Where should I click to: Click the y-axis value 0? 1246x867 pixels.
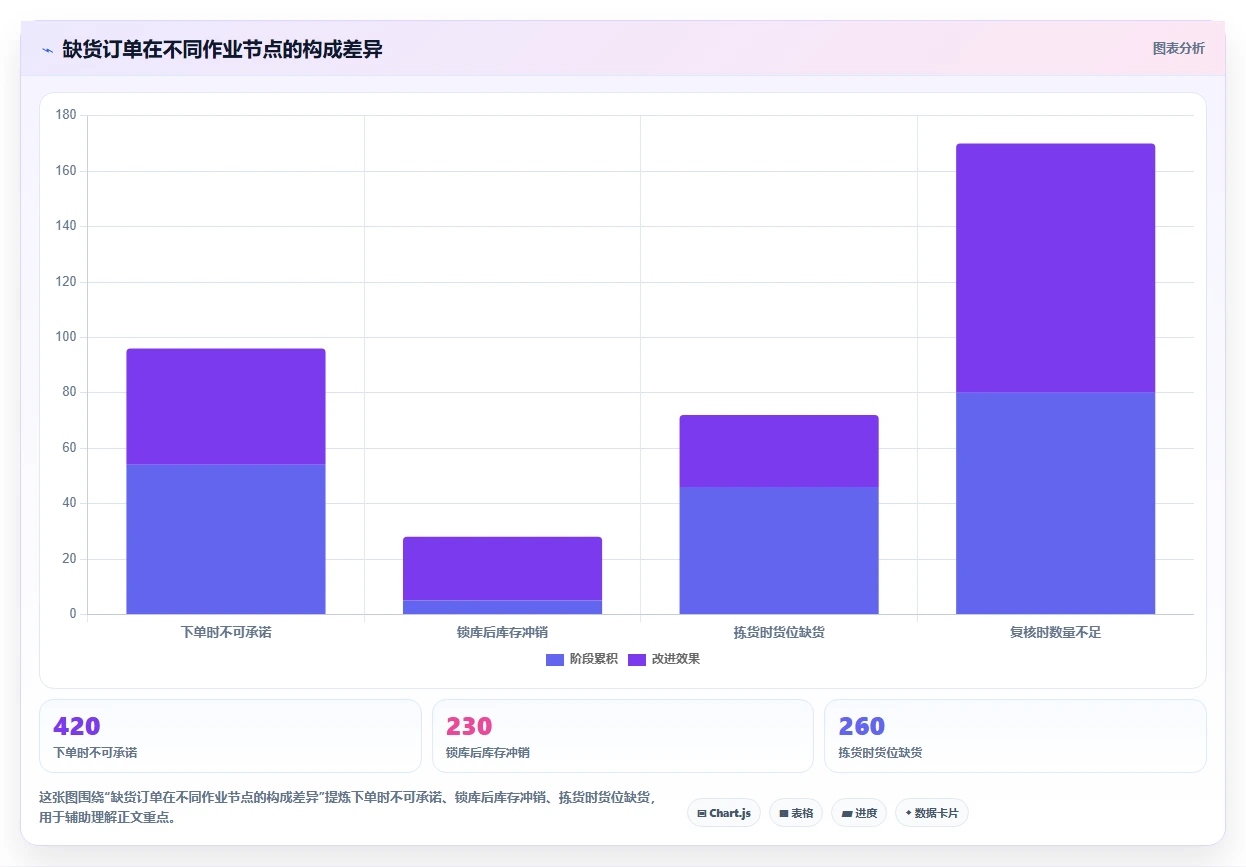pyautogui.click(x=72, y=614)
